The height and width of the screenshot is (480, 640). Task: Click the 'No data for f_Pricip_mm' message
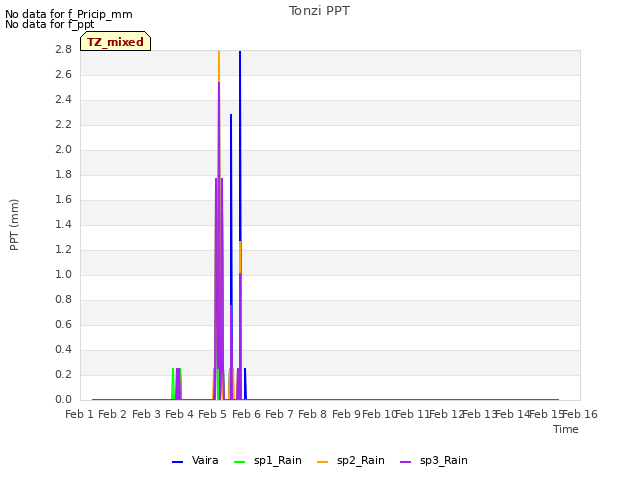[x=69, y=14]
